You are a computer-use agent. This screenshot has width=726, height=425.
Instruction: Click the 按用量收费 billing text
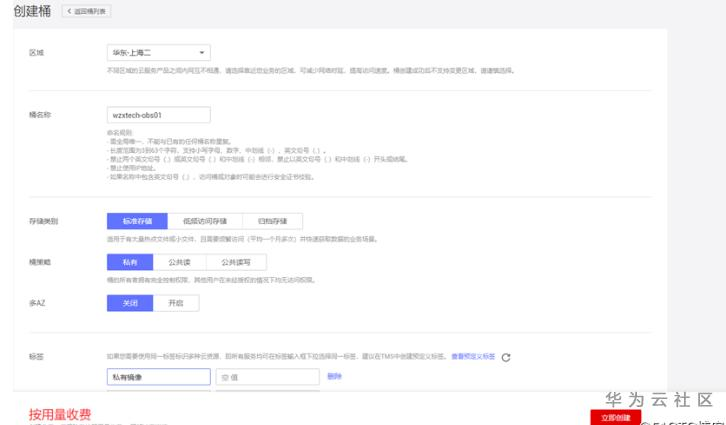60,414
